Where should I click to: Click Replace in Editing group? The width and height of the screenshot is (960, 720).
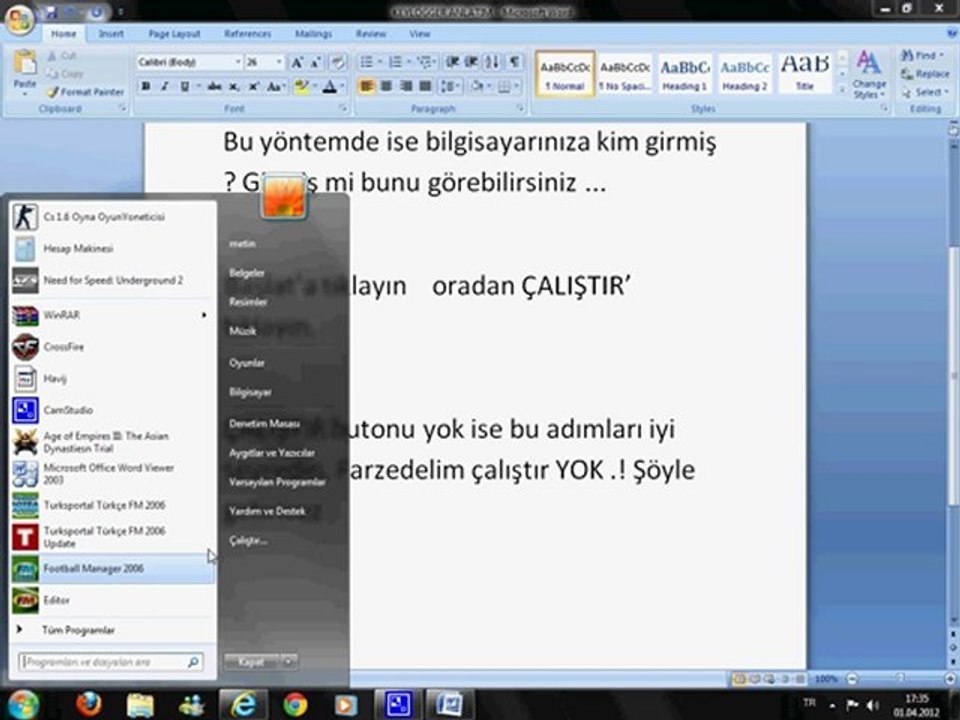point(924,74)
